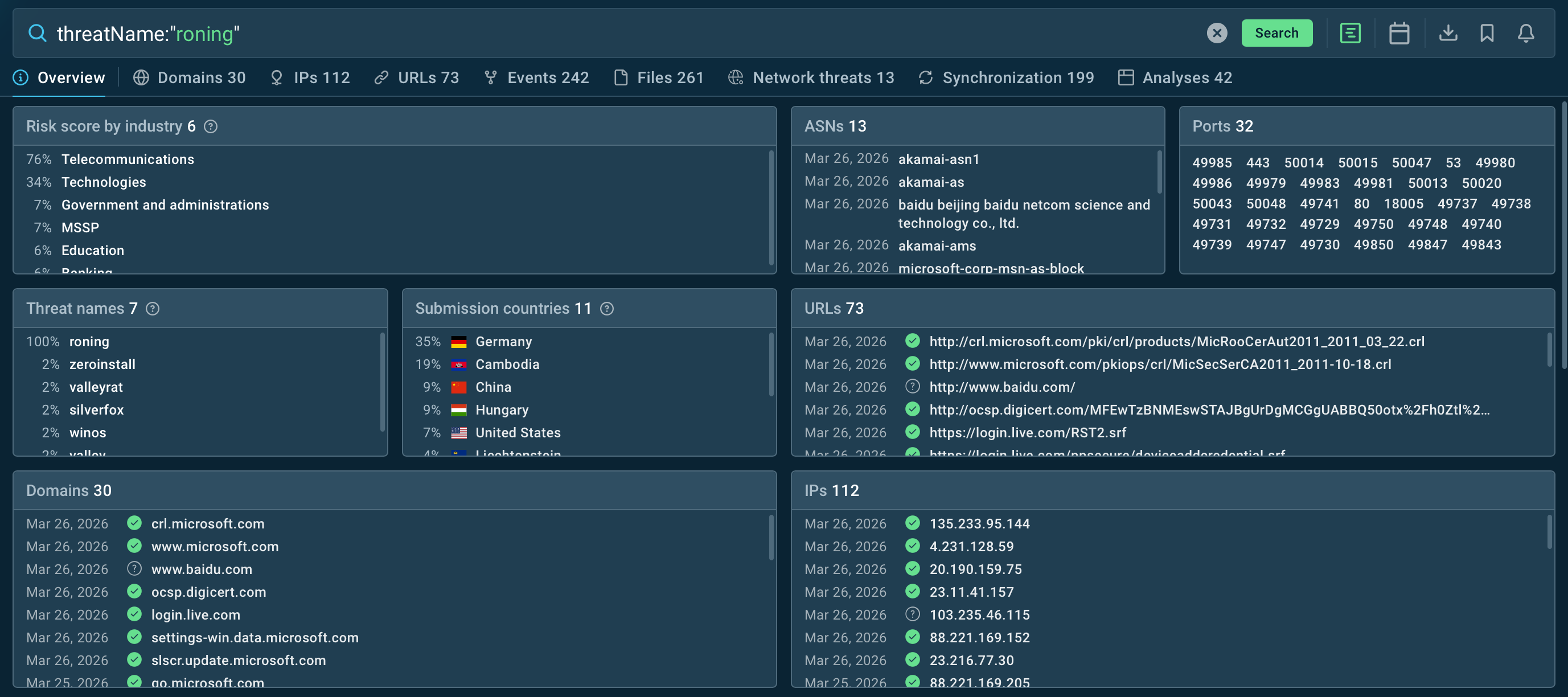Click inside the threatName search input field

tap(365, 34)
